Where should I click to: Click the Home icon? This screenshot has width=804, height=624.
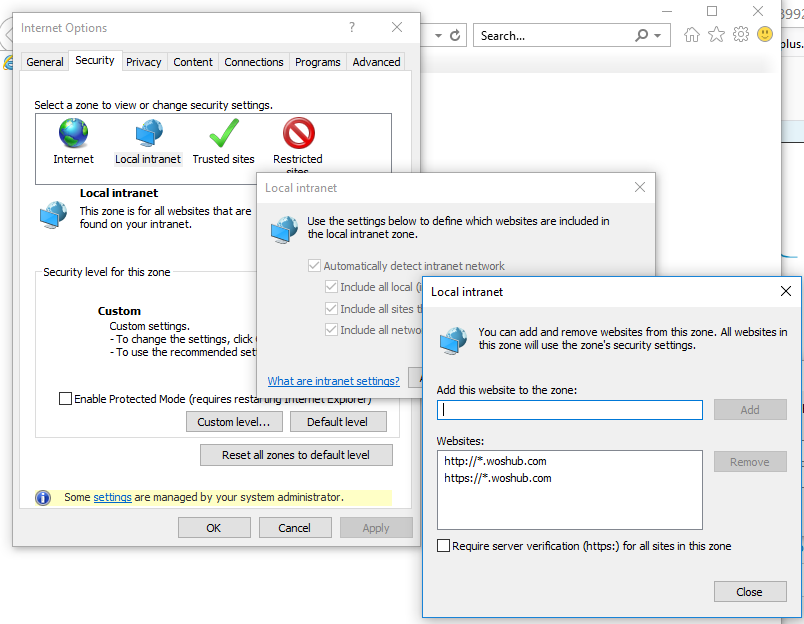(x=691, y=34)
